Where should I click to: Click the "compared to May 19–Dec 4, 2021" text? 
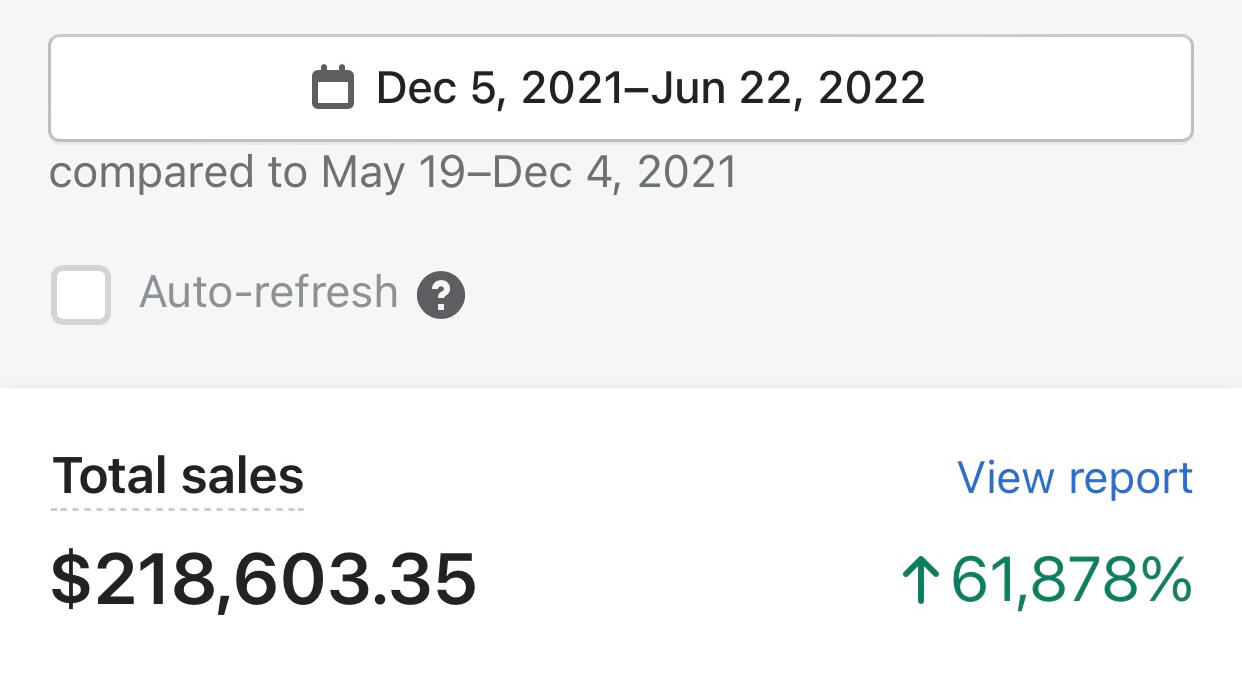click(393, 172)
